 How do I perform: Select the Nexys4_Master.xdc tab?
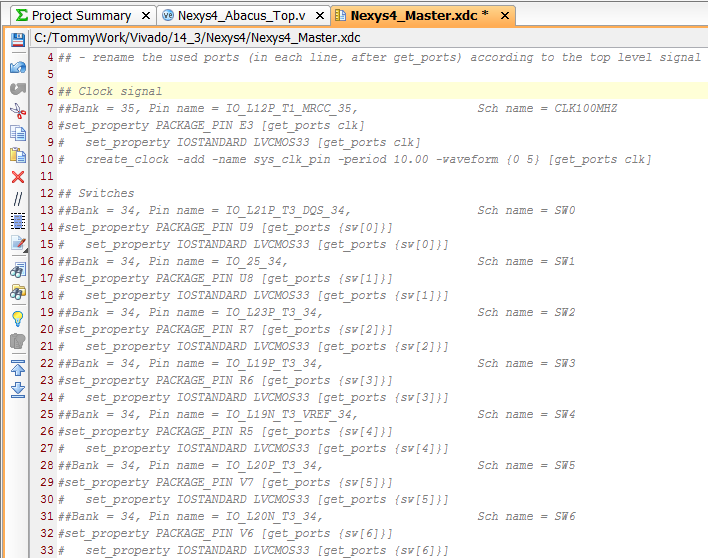[414, 16]
